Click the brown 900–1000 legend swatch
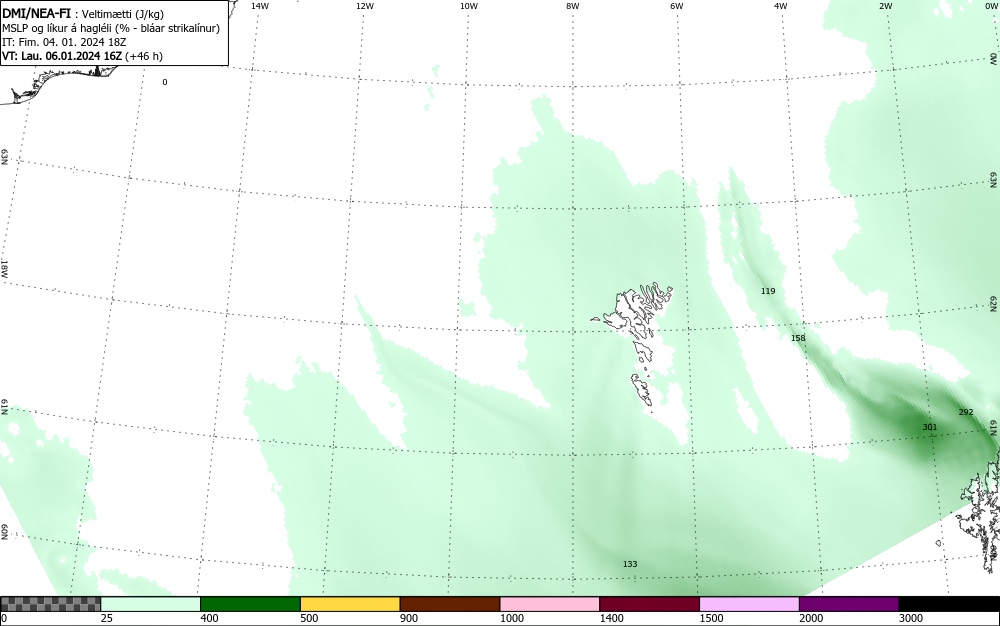Viewport: 1000px width, 626px height. pos(450,604)
